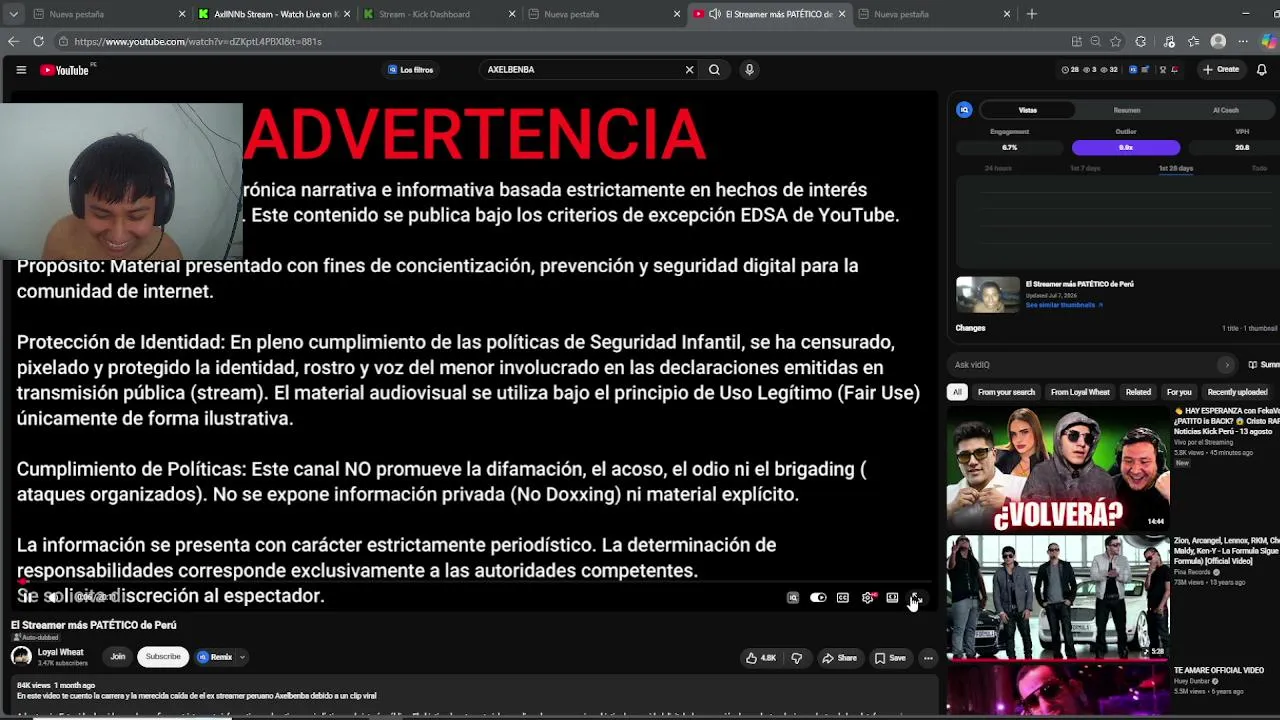Open the YouTube hamburger guide menu
1280x720 pixels.
pyautogui.click(x=21, y=70)
